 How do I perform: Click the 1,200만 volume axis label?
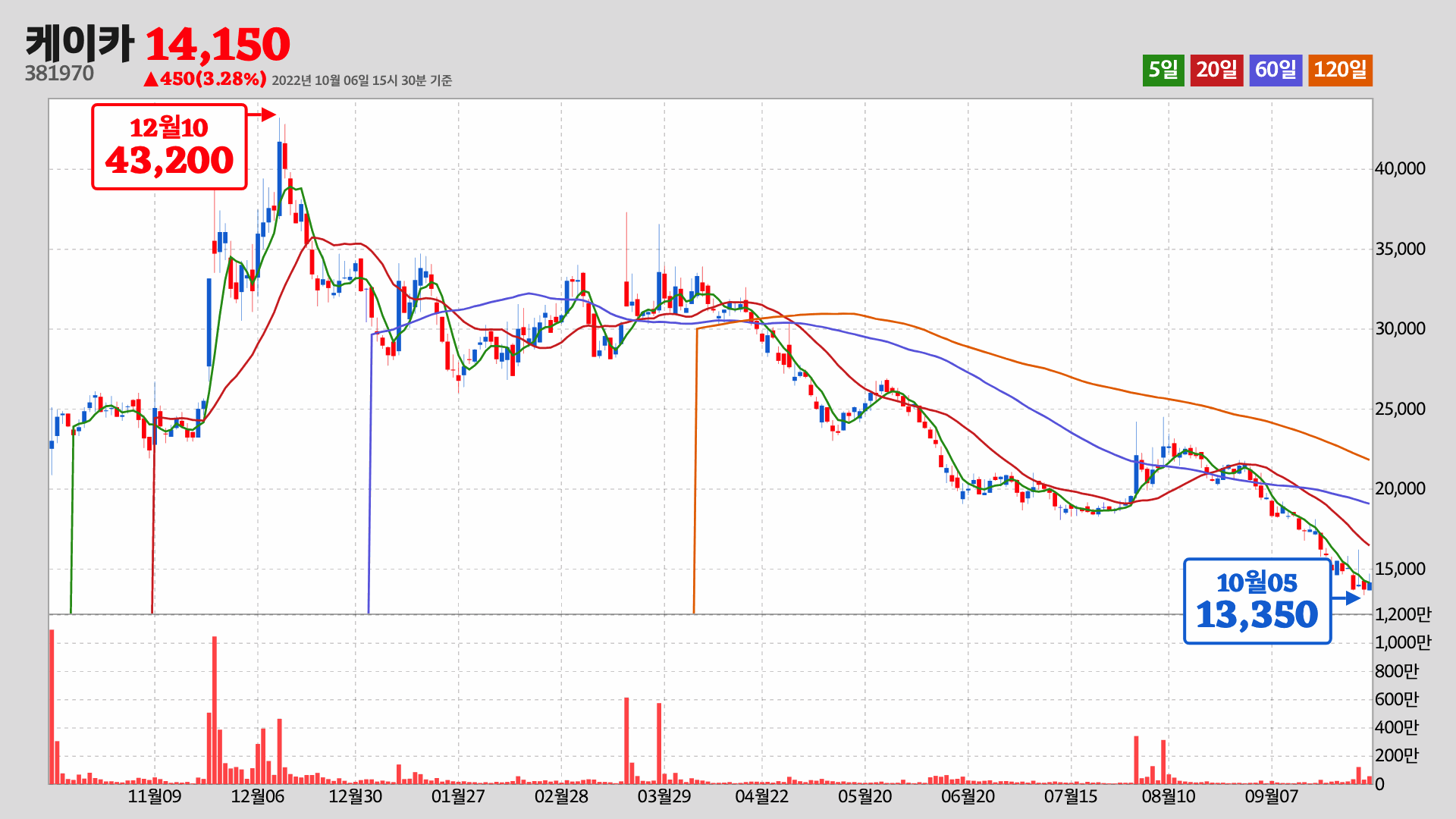[x=1403, y=614]
